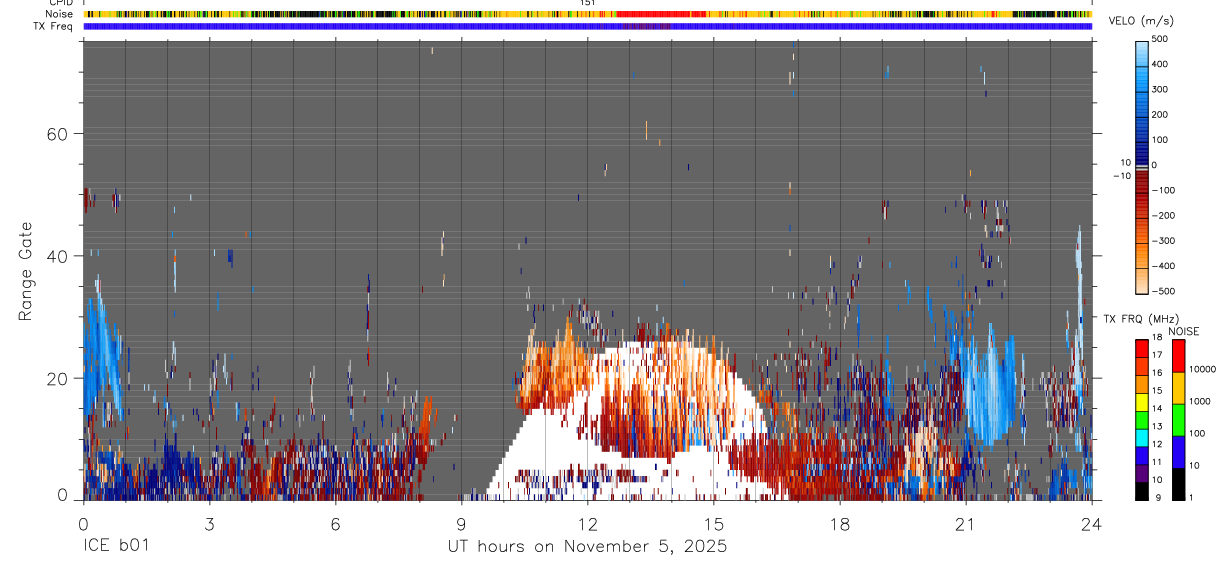Click the "15" tick on UT hours axis

[x=713, y=523]
